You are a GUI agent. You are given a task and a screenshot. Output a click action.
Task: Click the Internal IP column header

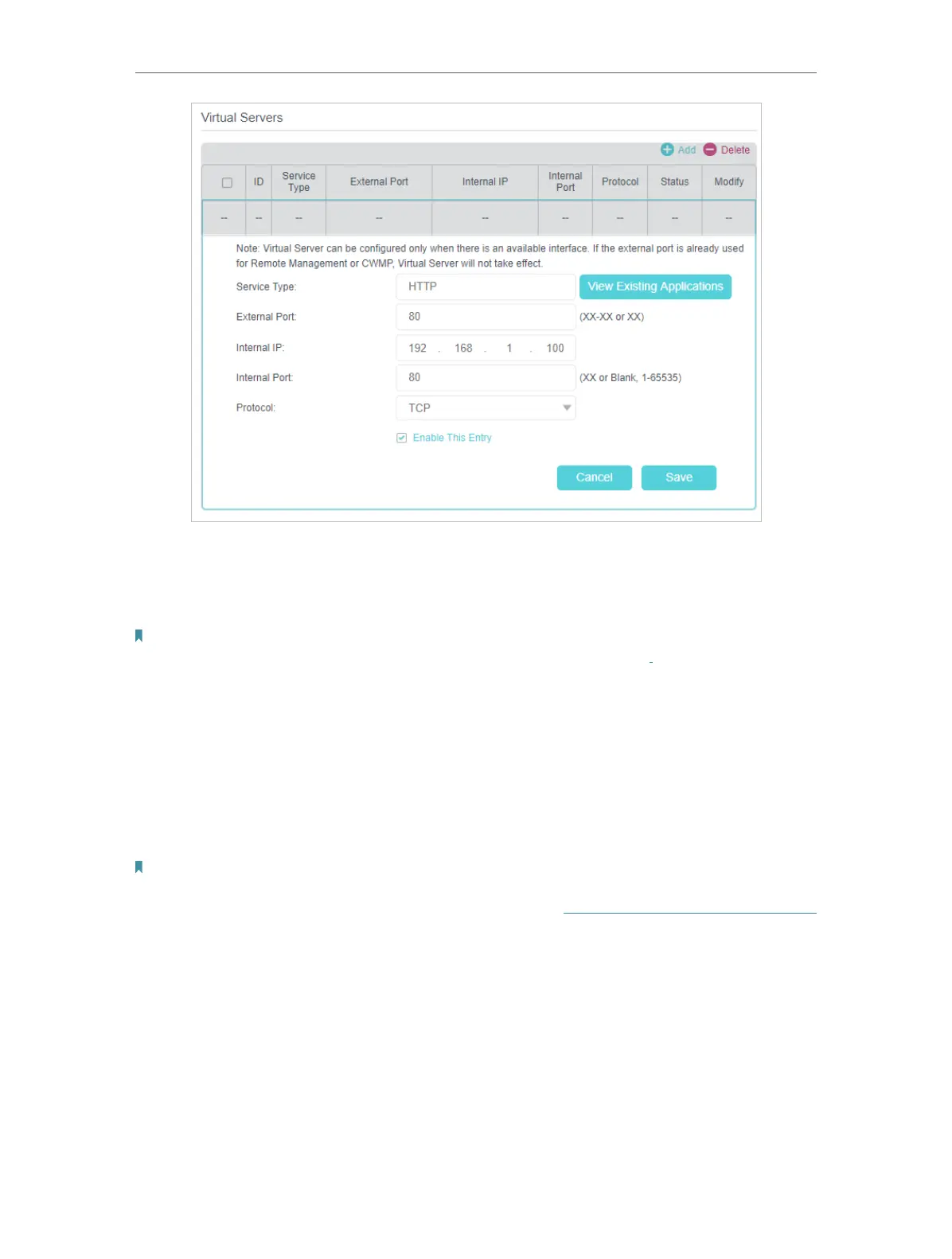[x=485, y=181]
